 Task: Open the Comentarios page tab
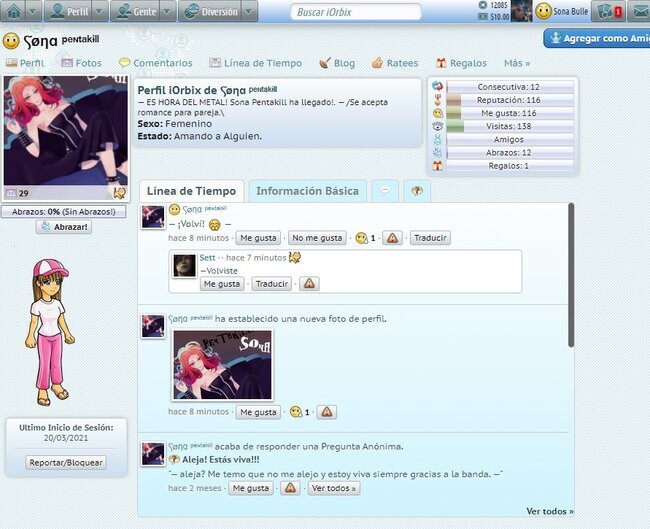click(155, 63)
